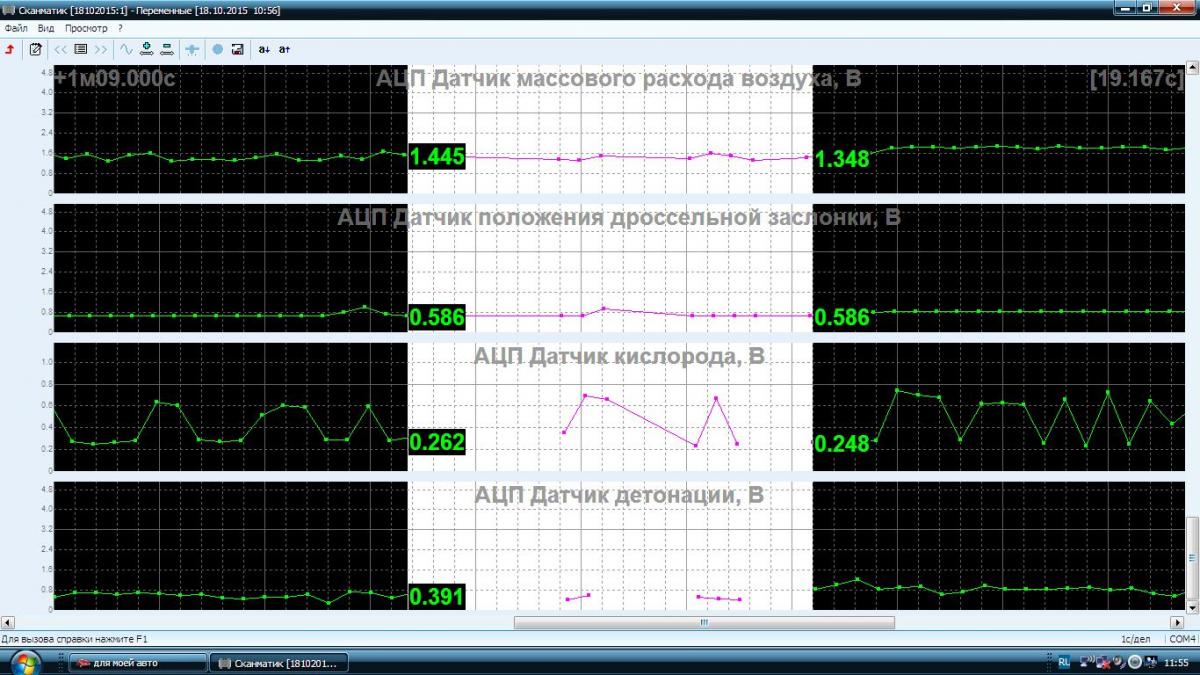Viewport: 1200px width, 675px height.
Task: Open the Просмотр menu
Action: tap(86, 28)
